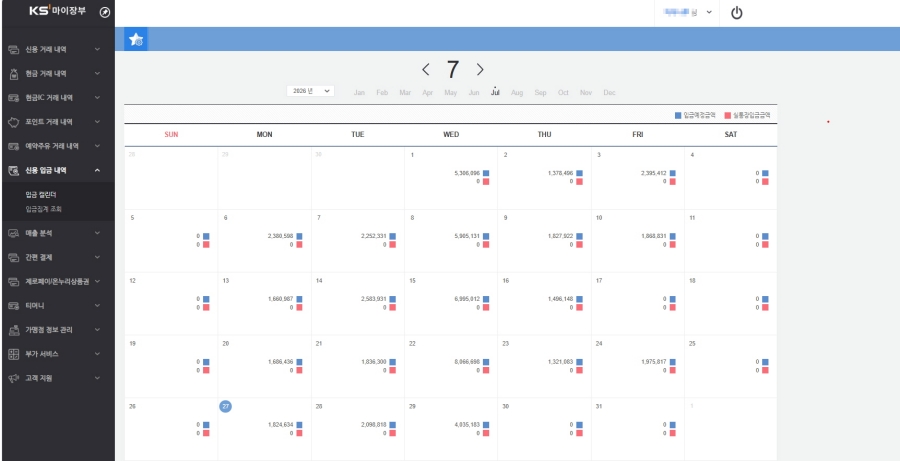Click the power logout icon
The image size is (900, 461).
tap(736, 13)
